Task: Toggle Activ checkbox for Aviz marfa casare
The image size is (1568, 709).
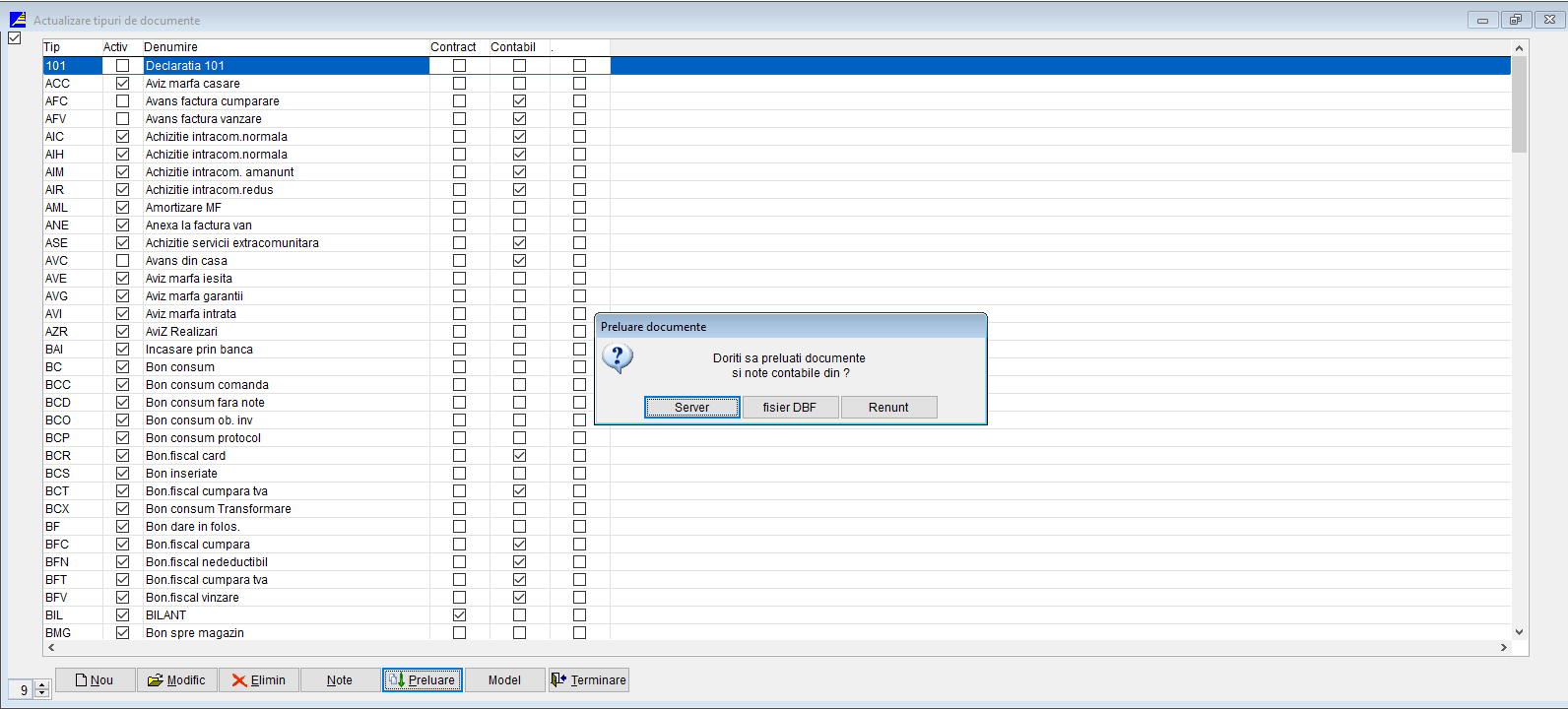Action: pyautogui.click(x=123, y=84)
